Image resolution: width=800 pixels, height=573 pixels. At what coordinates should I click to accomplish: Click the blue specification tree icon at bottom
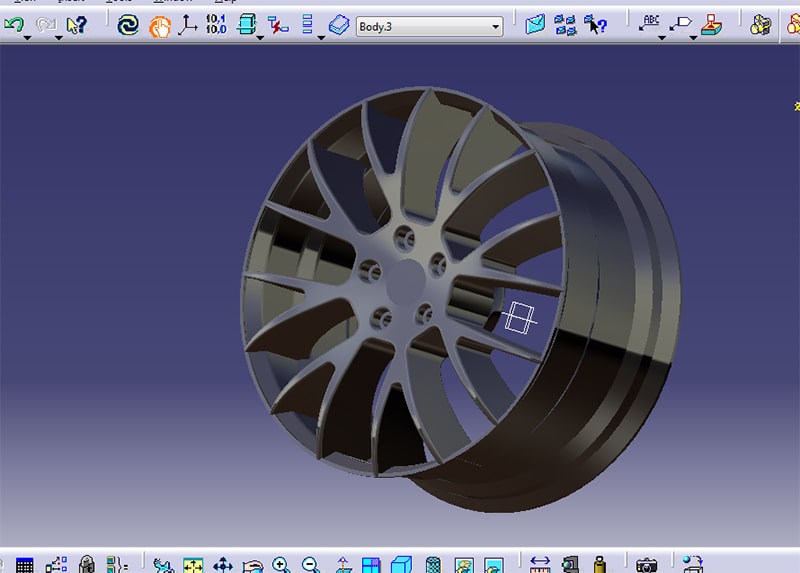tap(56, 564)
